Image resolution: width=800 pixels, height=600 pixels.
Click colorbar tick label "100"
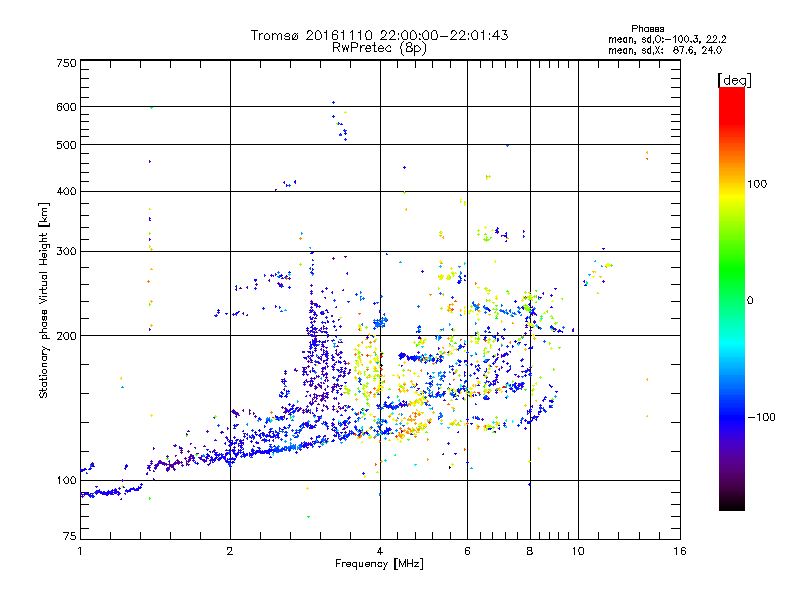click(x=757, y=184)
